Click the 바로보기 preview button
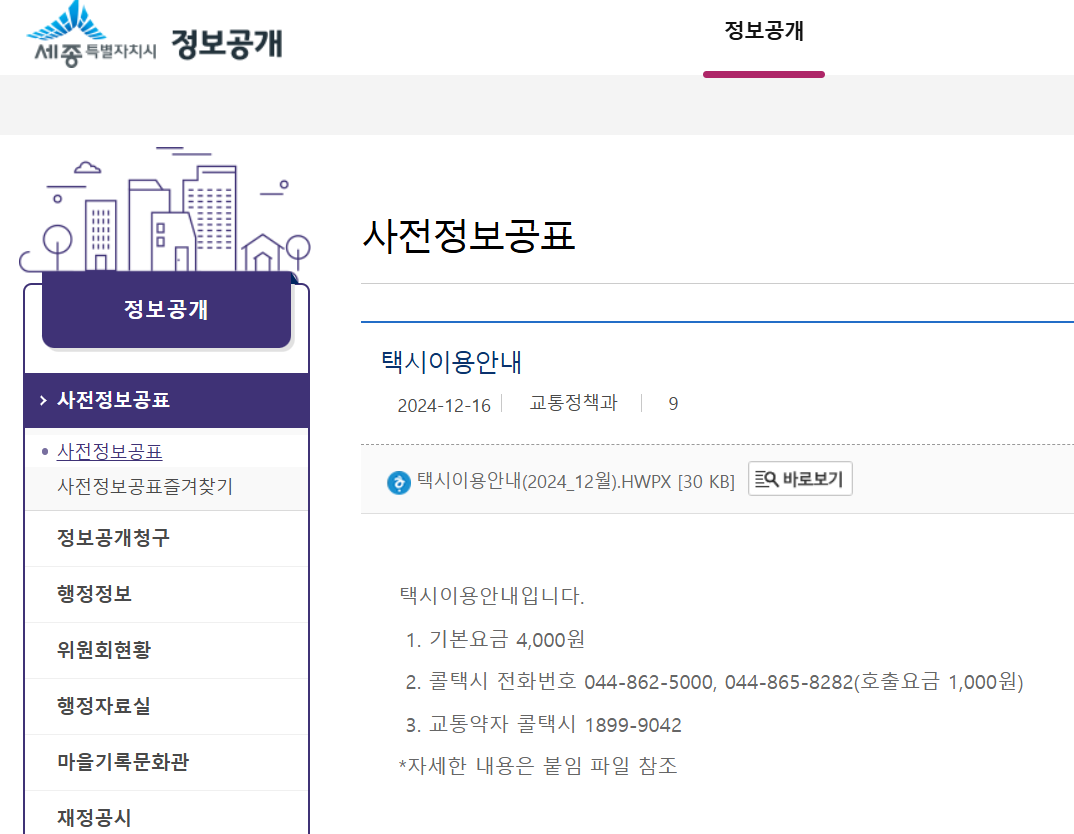 coord(800,479)
